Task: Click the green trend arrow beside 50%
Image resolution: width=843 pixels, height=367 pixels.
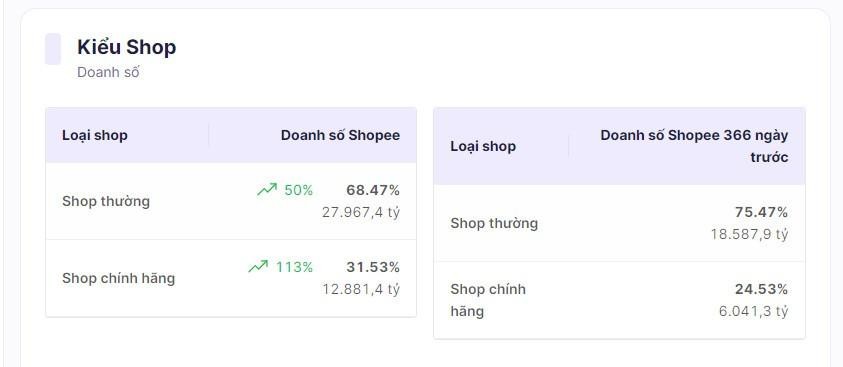Action: point(267,190)
